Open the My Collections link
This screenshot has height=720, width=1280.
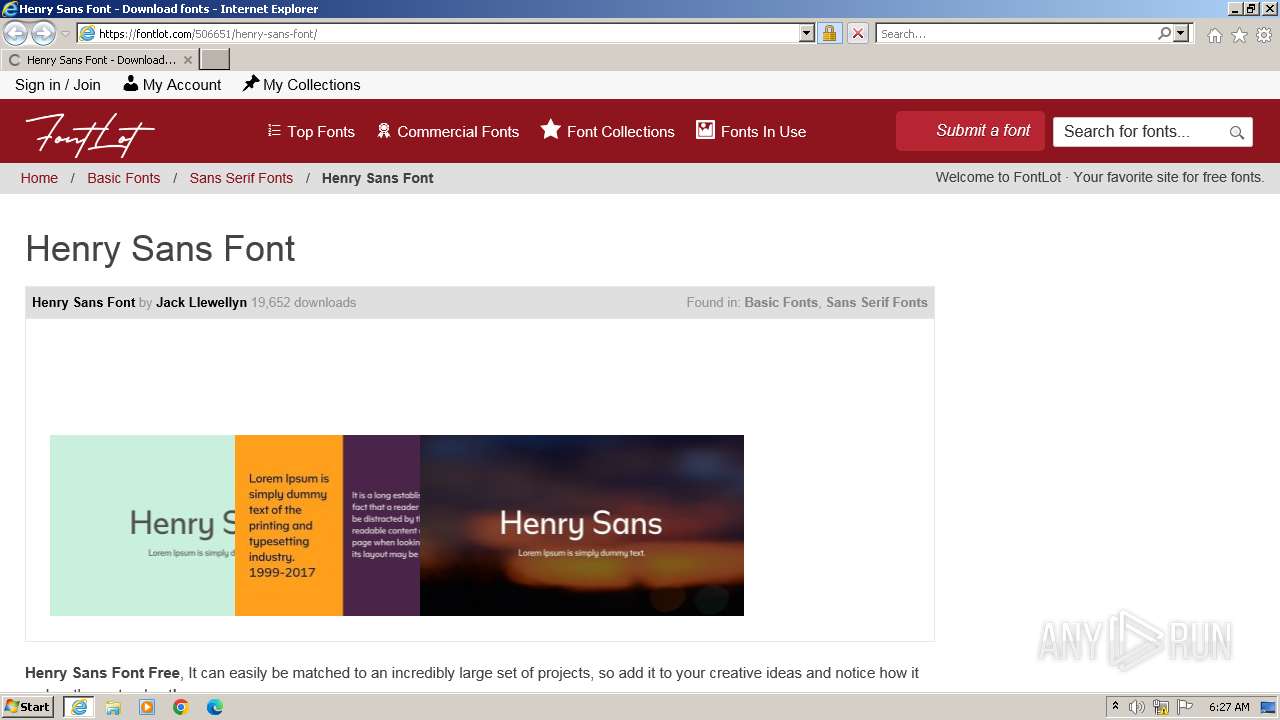311,85
